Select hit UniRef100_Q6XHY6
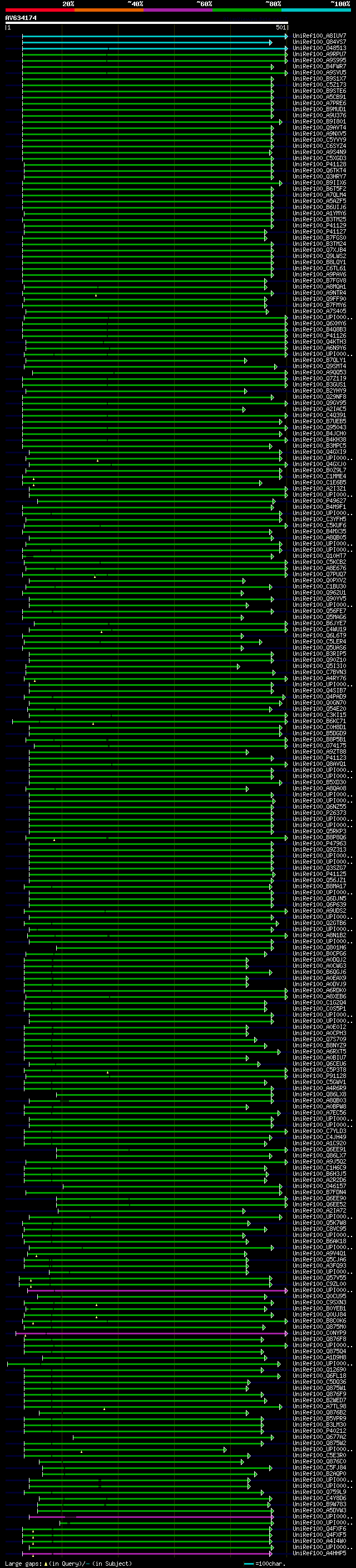 [x=319, y=323]
